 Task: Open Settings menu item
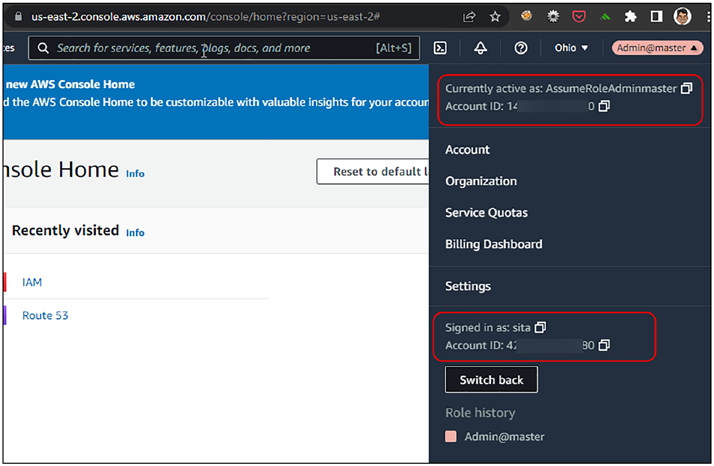coord(468,286)
